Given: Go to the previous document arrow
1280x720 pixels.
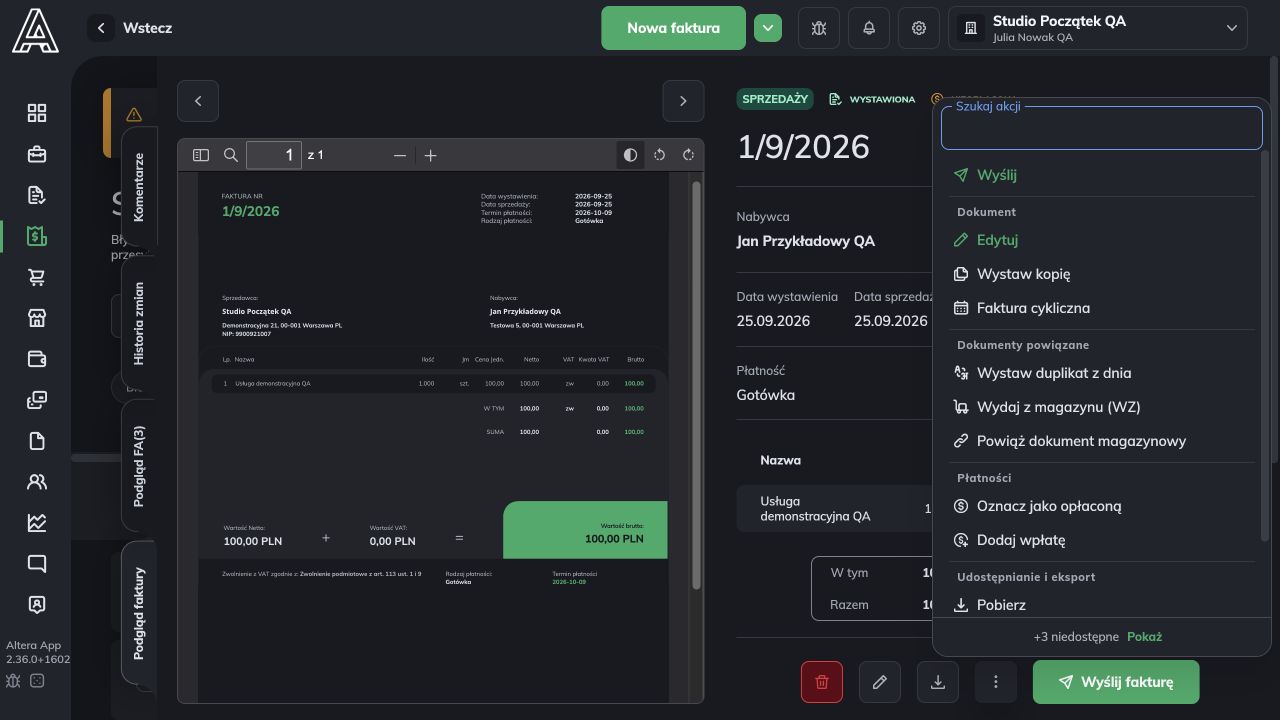Looking at the screenshot, I should [198, 101].
